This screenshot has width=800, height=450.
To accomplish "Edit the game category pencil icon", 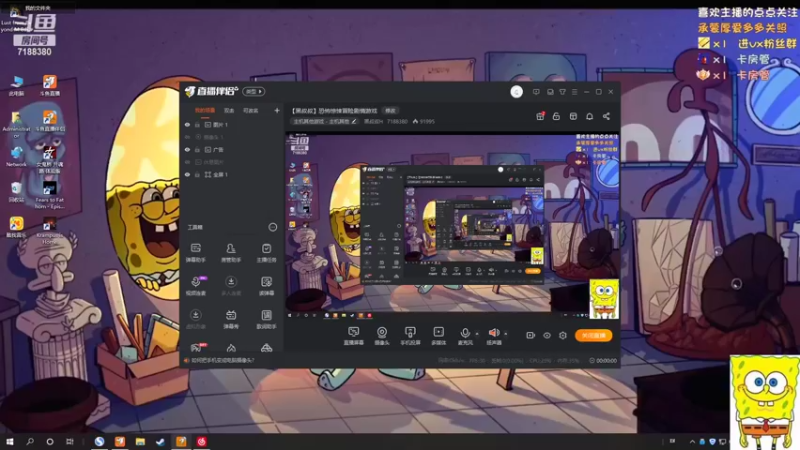I will [354, 121].
